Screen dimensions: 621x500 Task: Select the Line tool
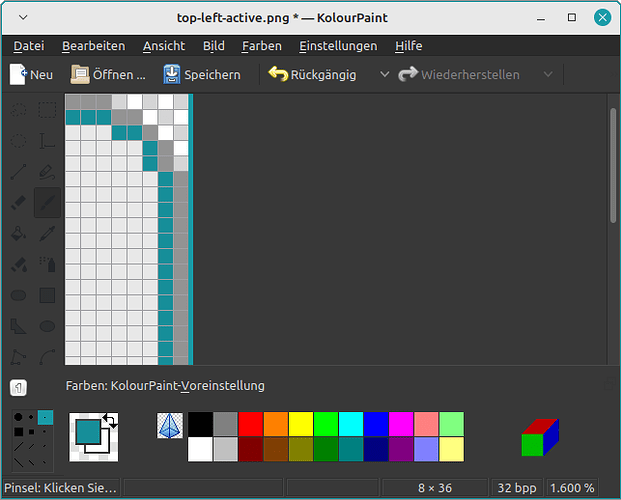pyautogui.click(x=18, y=172)
